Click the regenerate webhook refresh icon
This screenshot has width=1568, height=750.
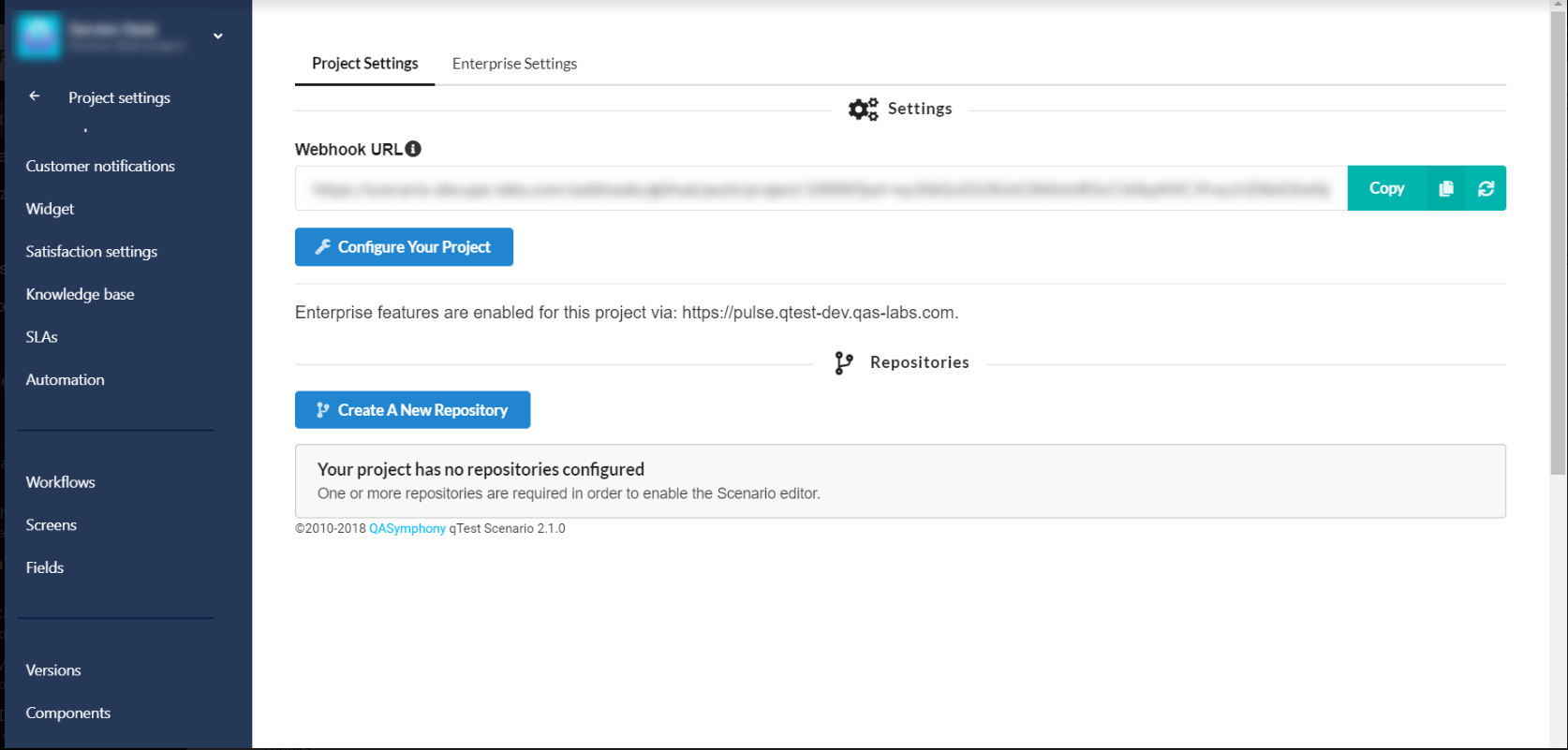click(1487, 189)
